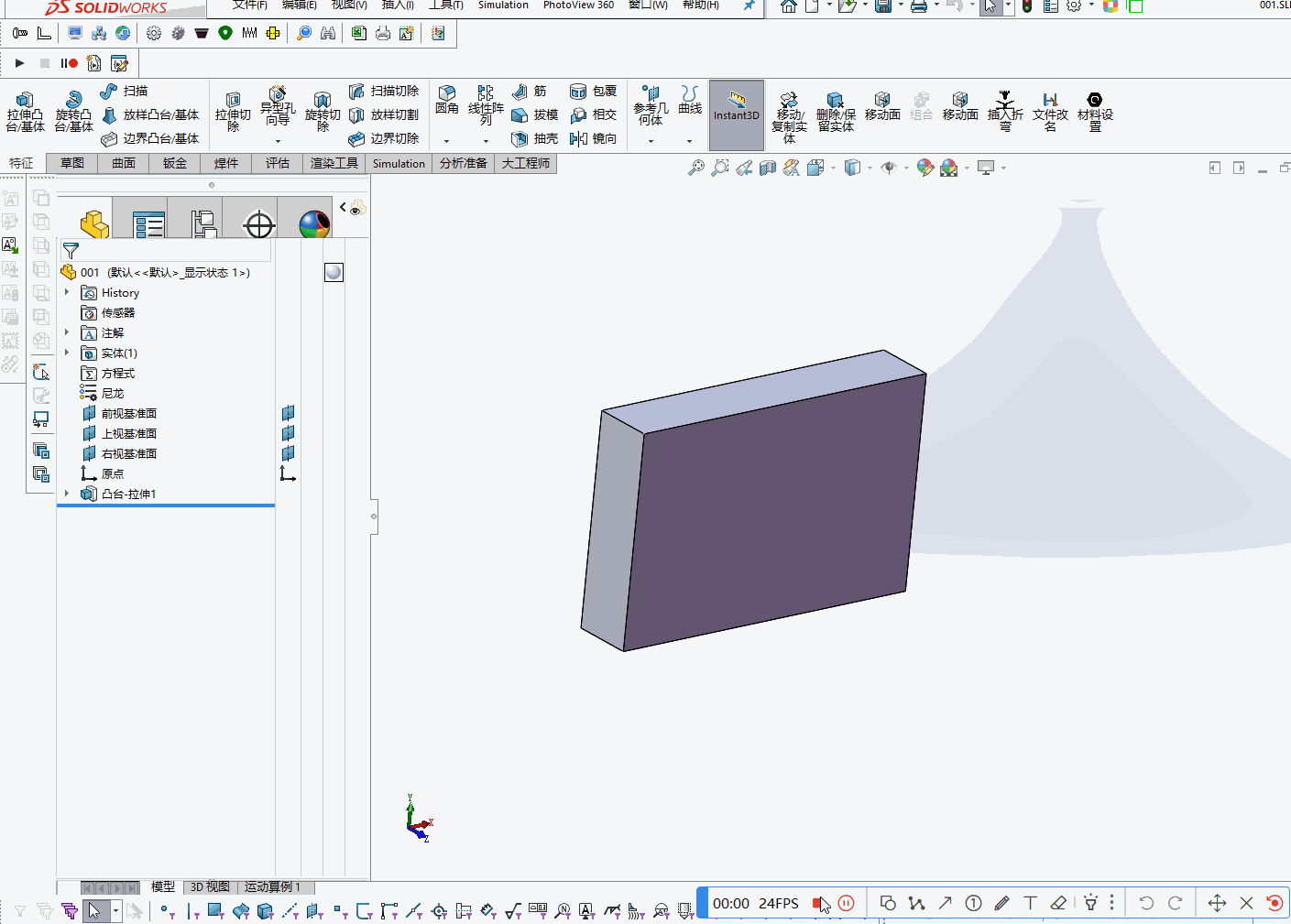1291x924 pixels.
Task: Expand the History tree node
Action: click(x=67, y=293)
